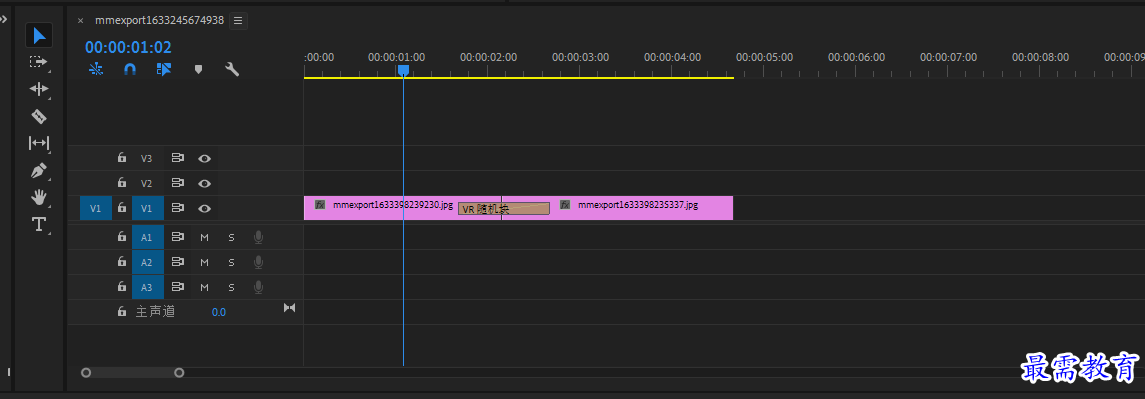Toggle sync lock on V2
Image resolution: width=1145 pixels, height=399 pixels.
tap(177, 183)
